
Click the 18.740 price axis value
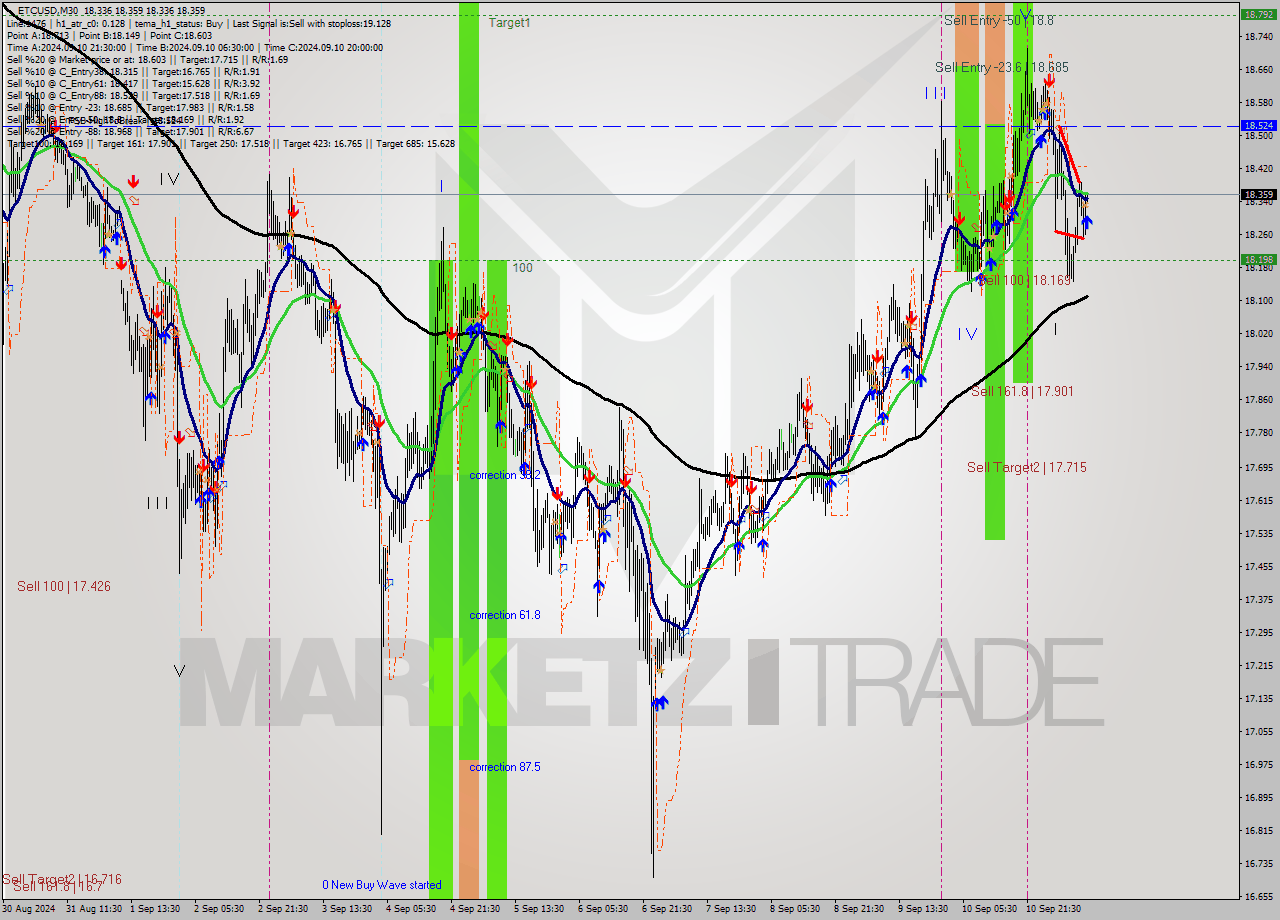1258,36
